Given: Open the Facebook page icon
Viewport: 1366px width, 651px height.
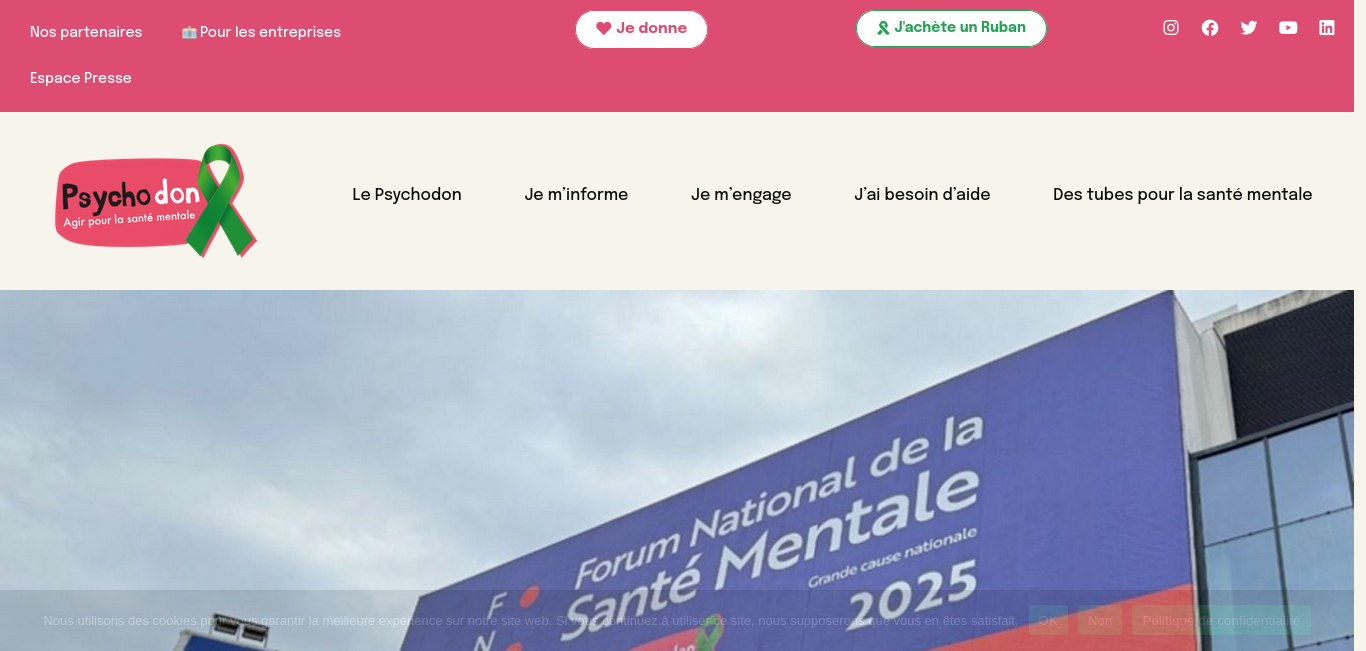Looking at the screenshot, I should click(1210, 28).
